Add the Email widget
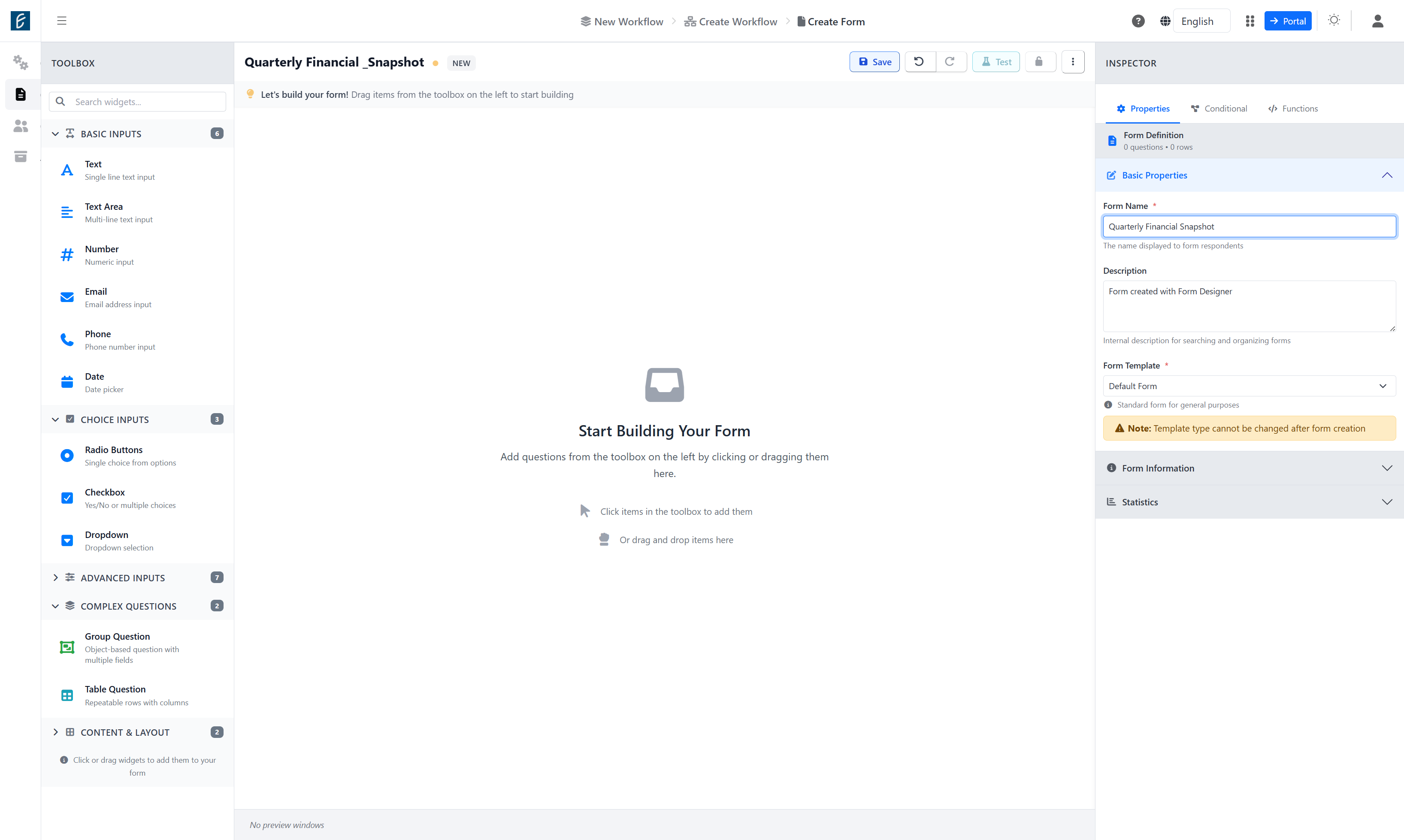 [x=138, y=297]
